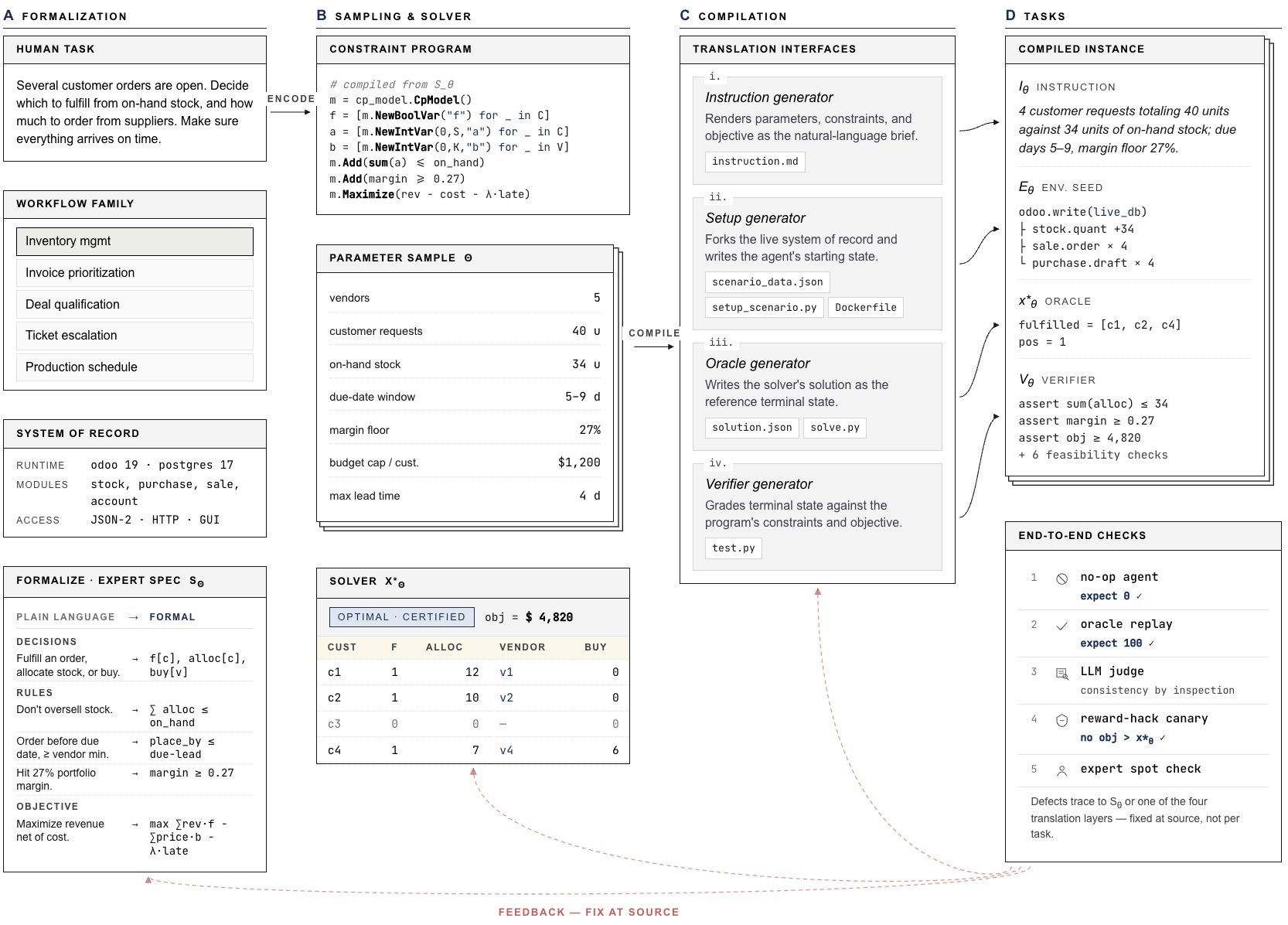
Task: Click the 'margin ≥ 0.27' formal rule
Action: [x=192, y=773]
